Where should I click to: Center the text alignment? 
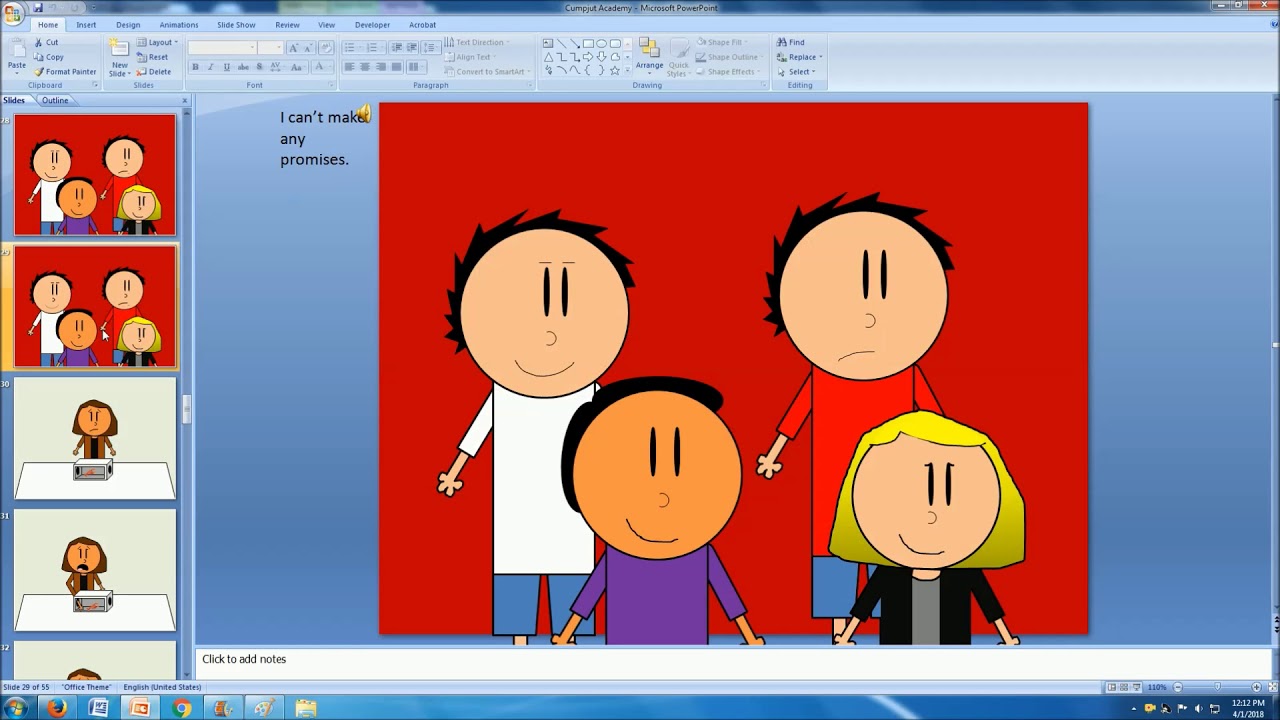tap(365, 67)
